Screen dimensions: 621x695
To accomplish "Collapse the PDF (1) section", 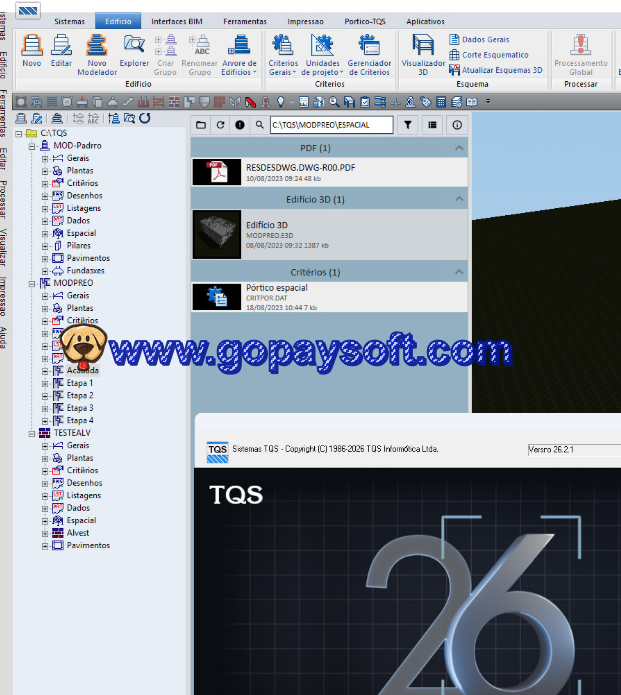I will 459,148.
